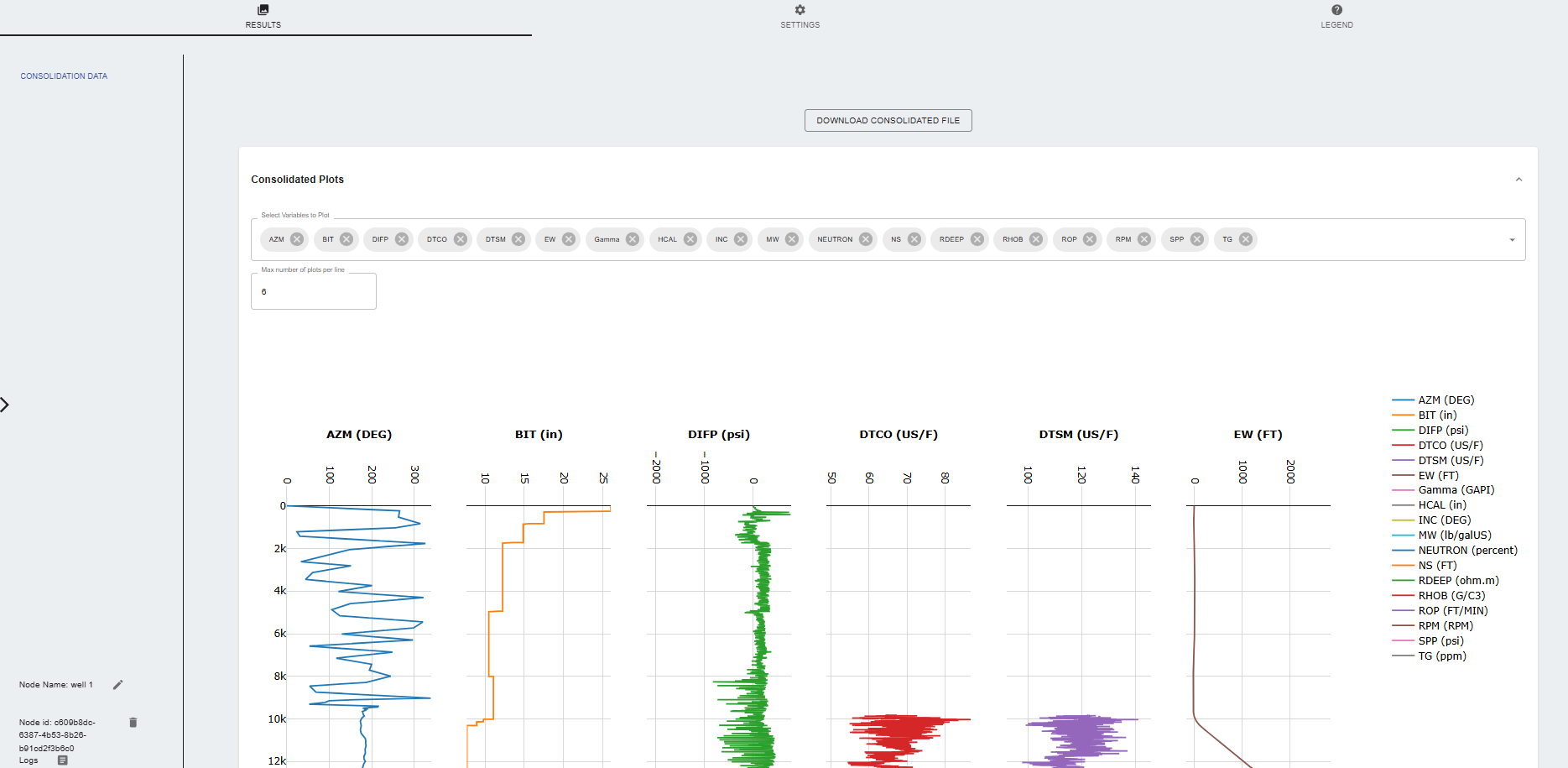The image size is (1568, 768).
Task: Click Download Consolidated File button
Action: coord(888,121)
